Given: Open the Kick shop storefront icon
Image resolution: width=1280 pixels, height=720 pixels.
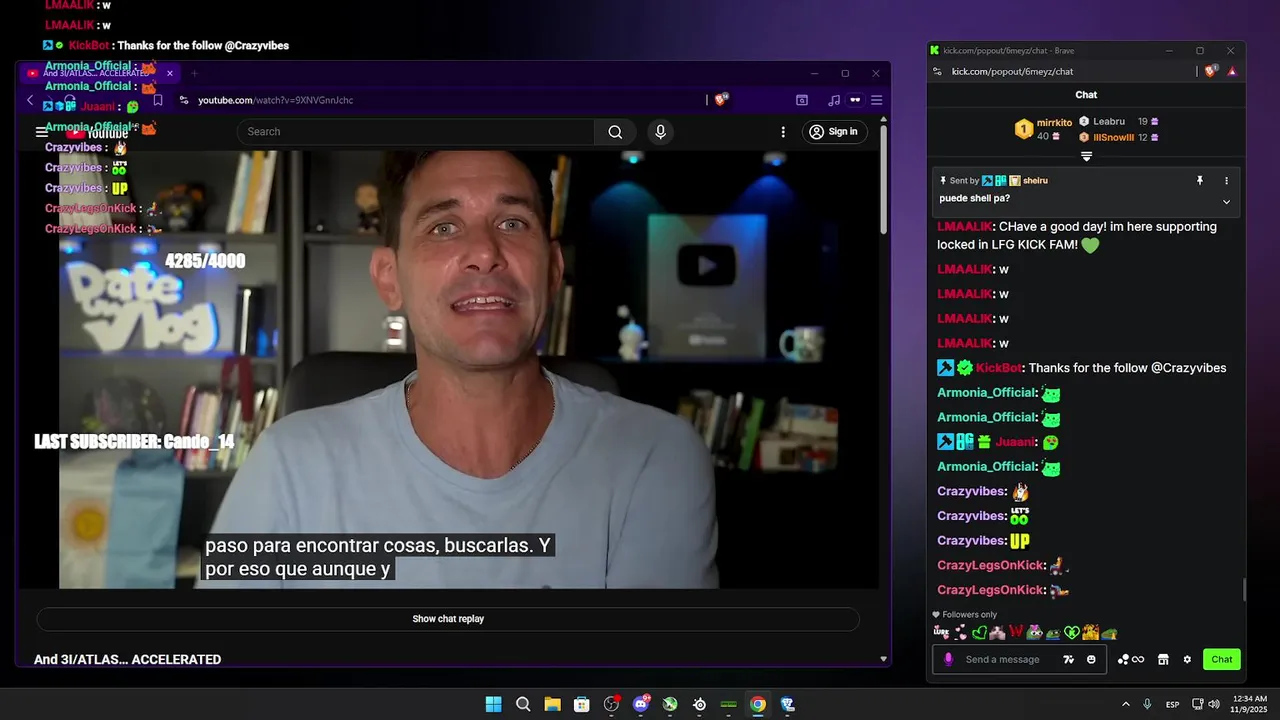Looking at the screenshot, I should 1163,659.
